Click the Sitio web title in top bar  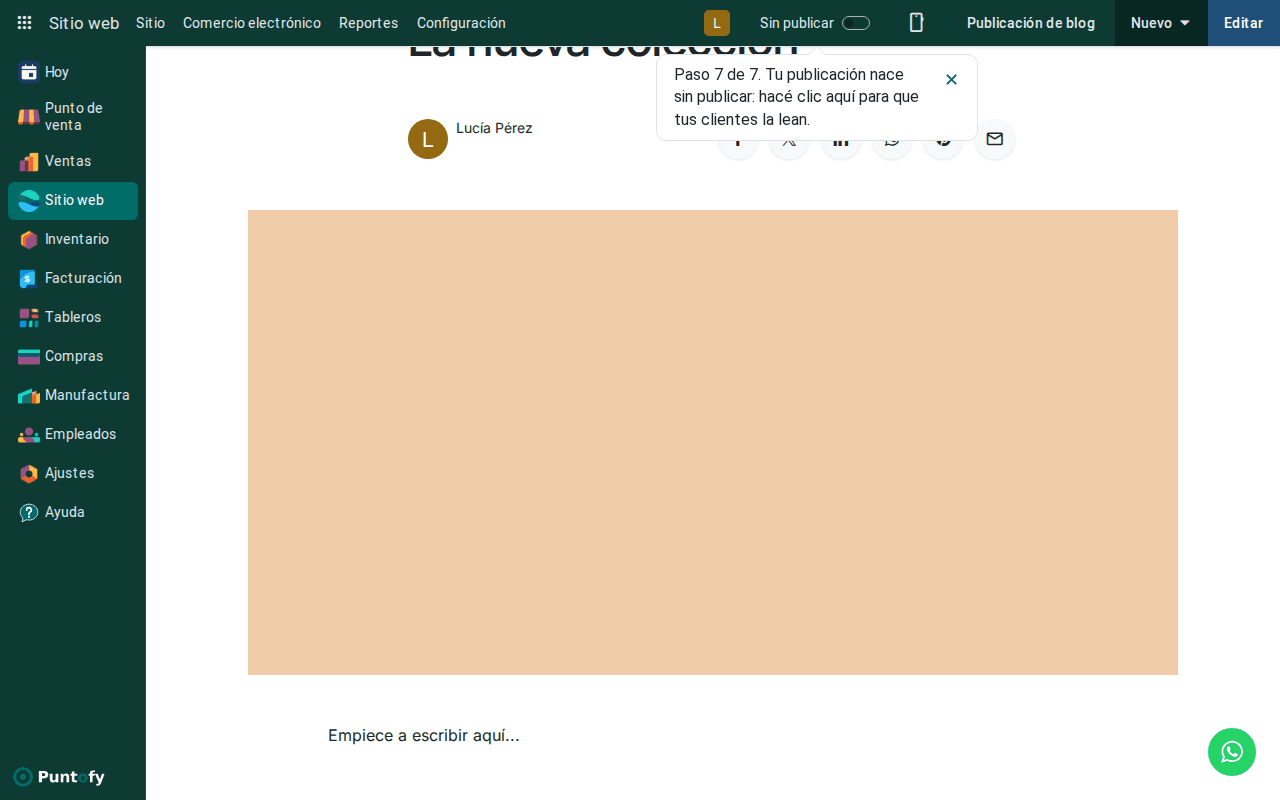[84, 23]
